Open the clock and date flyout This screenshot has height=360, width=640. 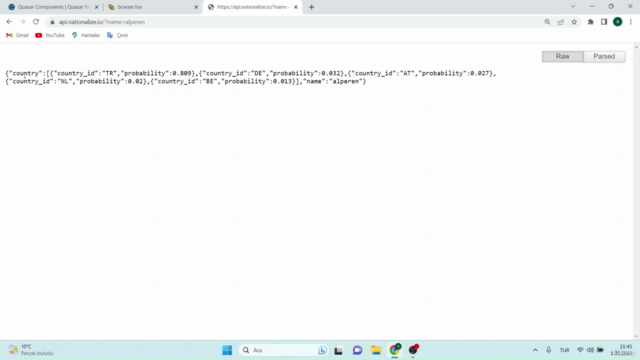point(622,350)
